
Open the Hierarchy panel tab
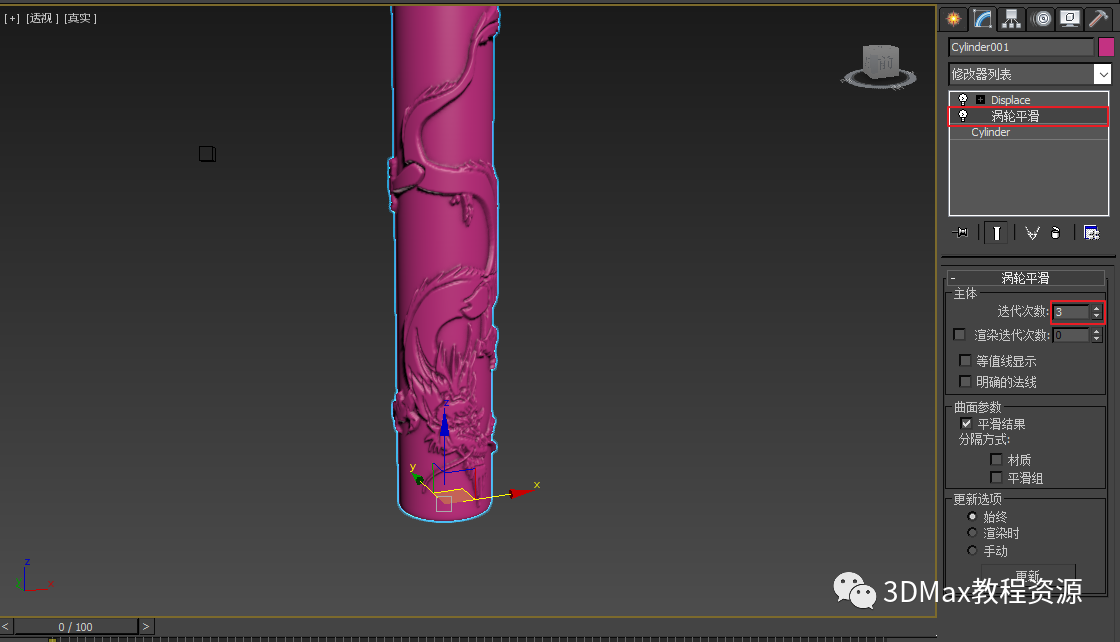point(1011,19)
